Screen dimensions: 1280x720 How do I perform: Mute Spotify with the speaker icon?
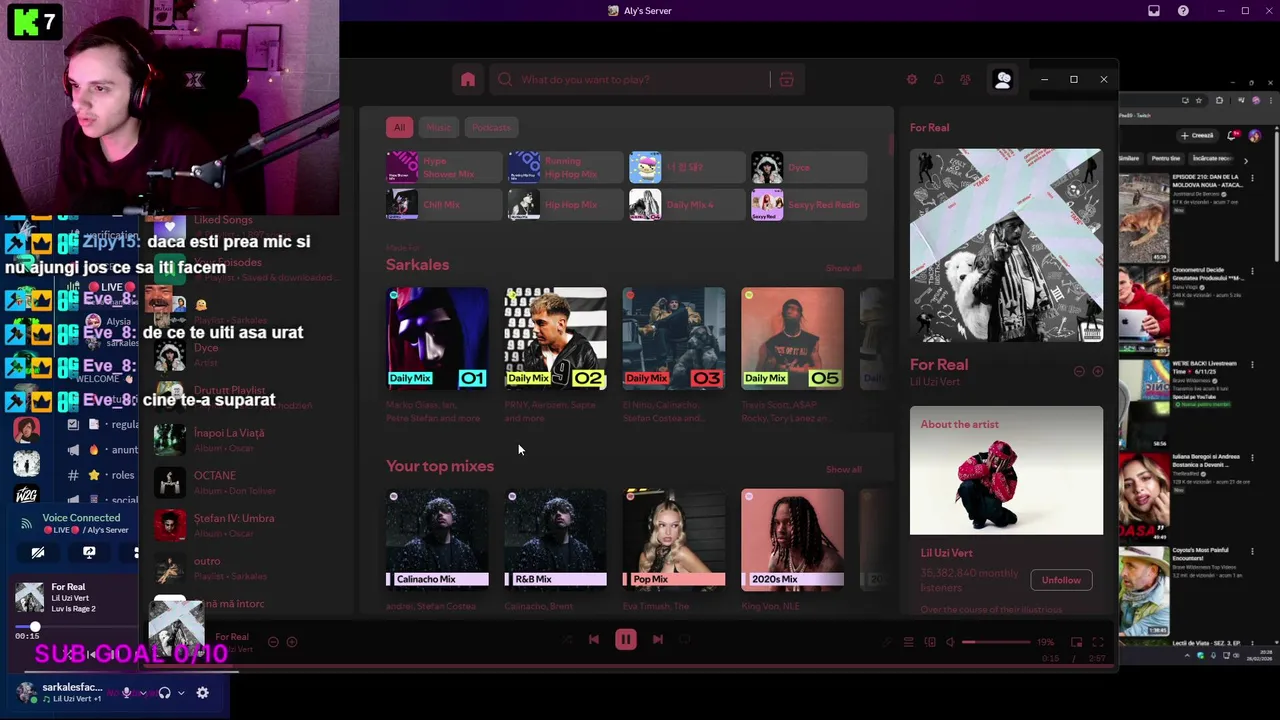tap(951, 642)
